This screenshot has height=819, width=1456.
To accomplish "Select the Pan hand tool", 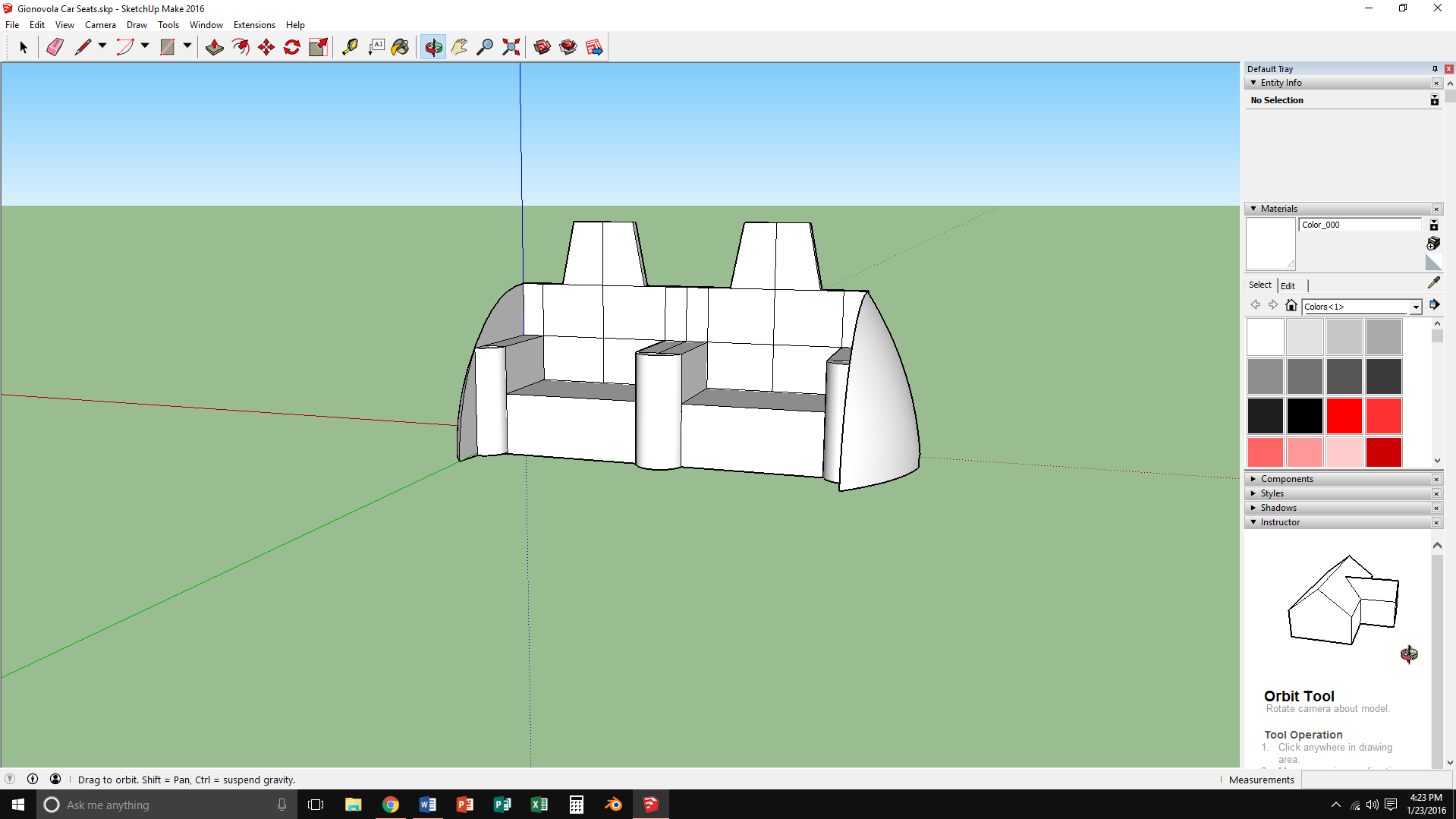I will pos(459,47).
